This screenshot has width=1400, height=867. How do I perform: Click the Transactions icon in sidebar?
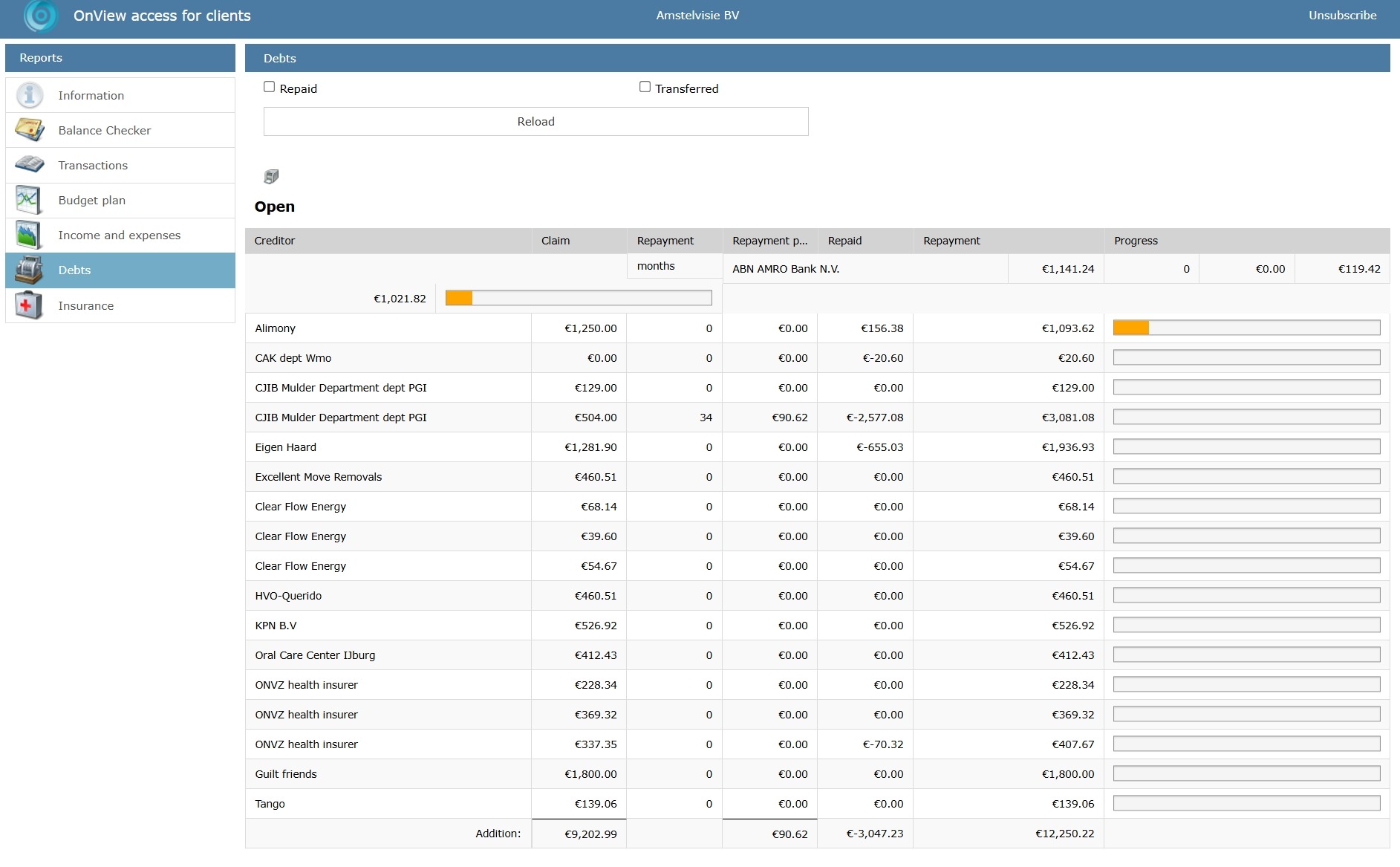tap(30, 165)
